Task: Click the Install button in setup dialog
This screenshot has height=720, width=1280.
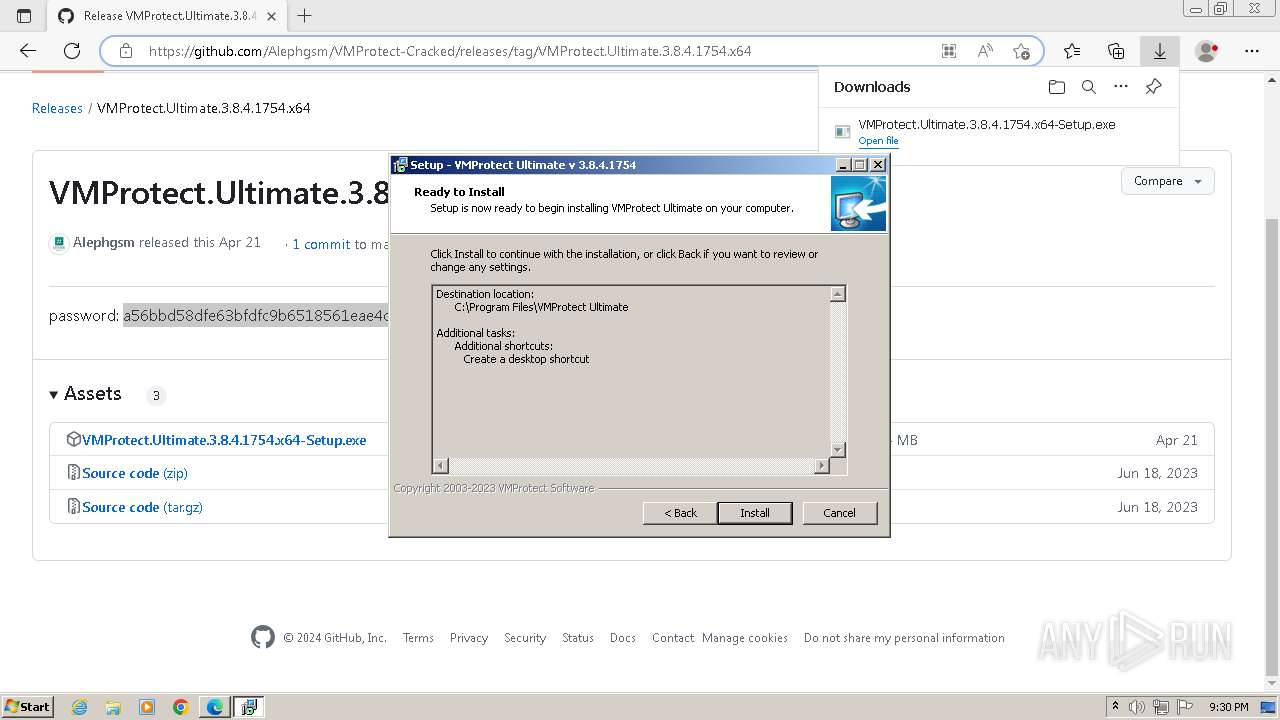Action: tap(755, 513)
